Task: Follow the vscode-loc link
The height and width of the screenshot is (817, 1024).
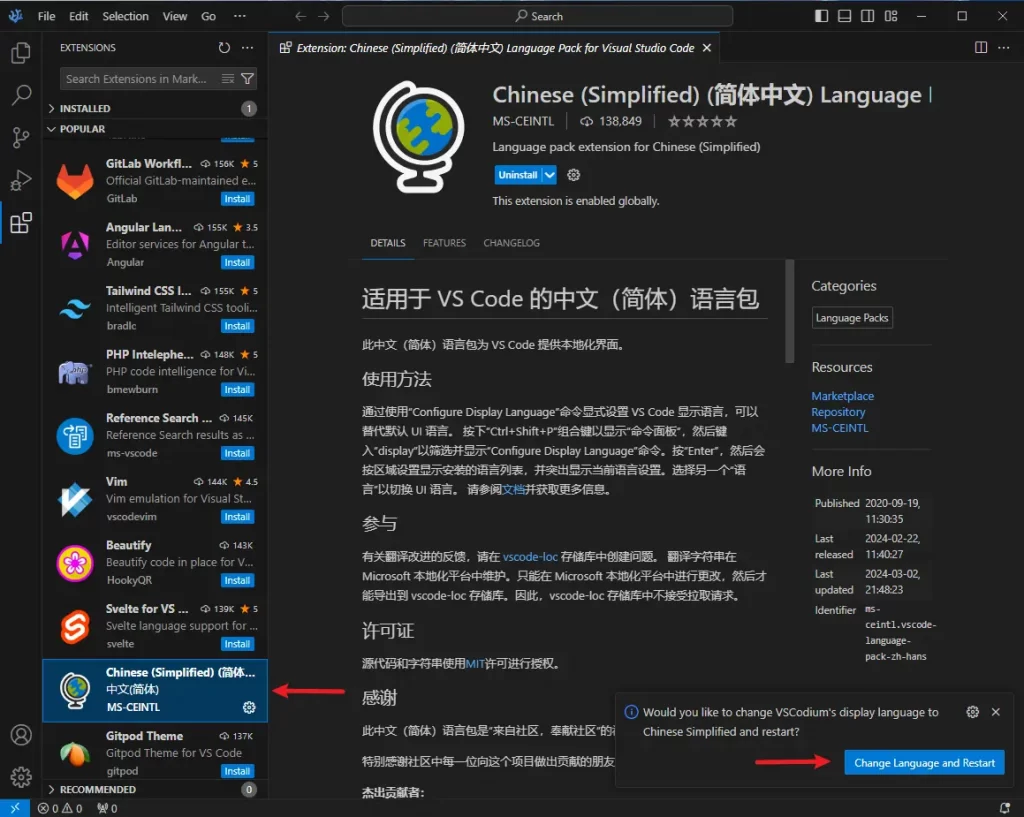Action: click(530, 556)
